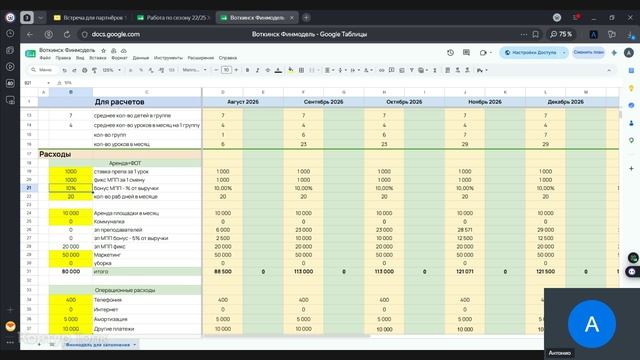Image resolution: width=640 pixels, height=360 pixels.
Task: Open the version history clock icon
Action: coord(450,53)
